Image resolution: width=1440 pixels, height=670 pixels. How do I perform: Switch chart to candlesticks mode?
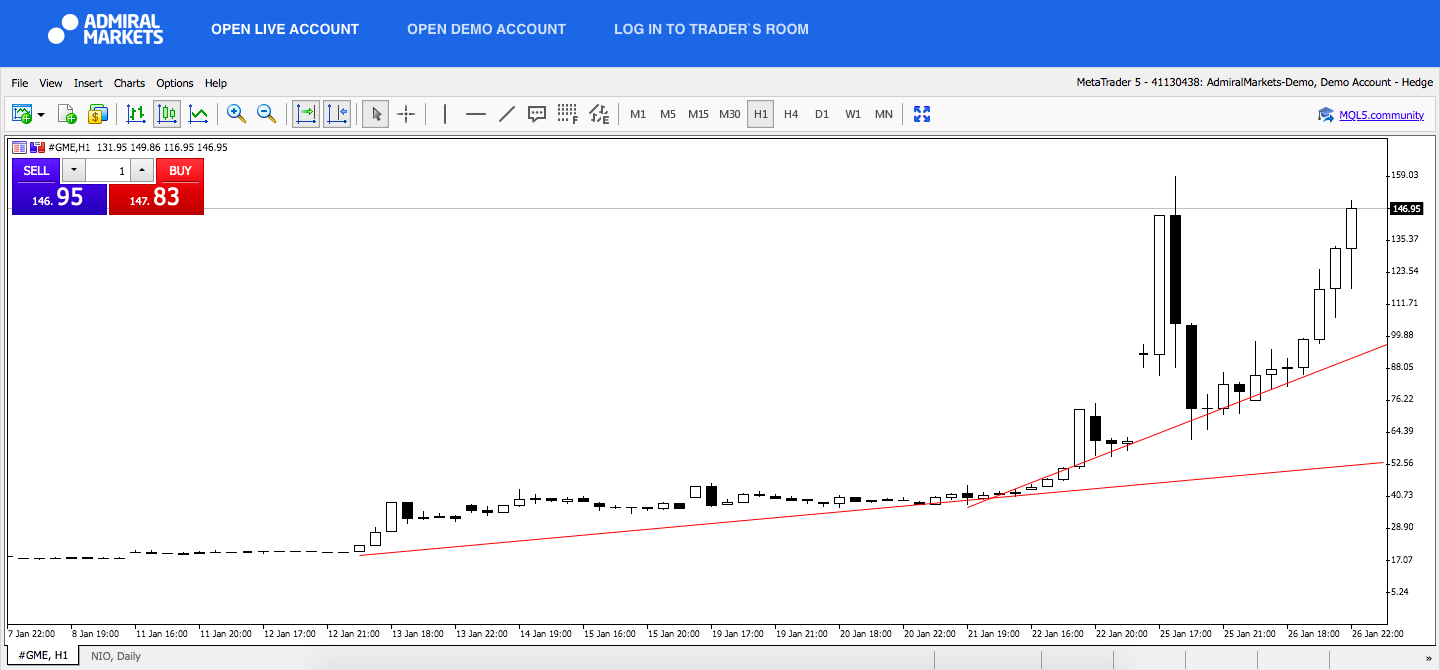click(x=167, y=114)
